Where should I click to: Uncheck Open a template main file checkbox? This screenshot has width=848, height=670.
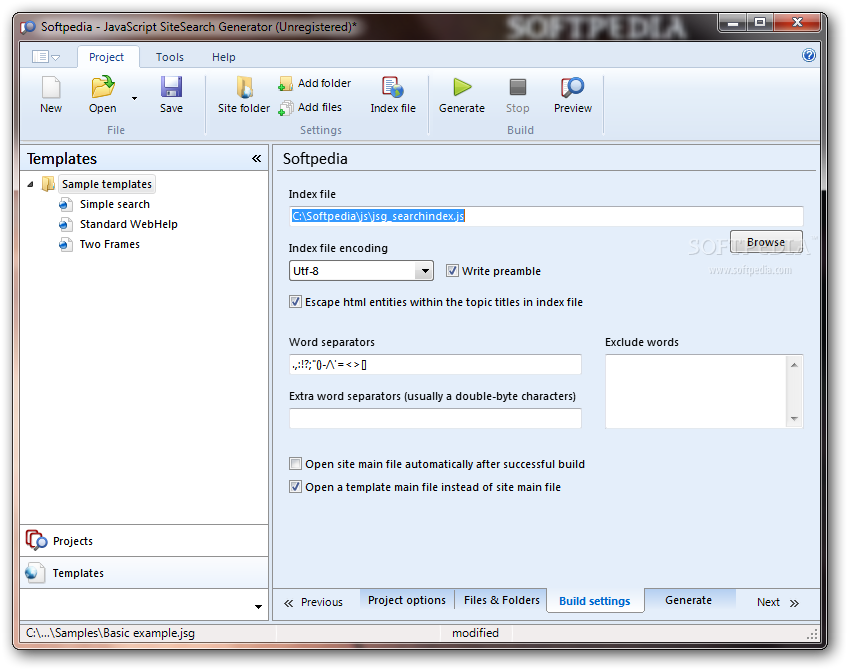click(295, 487)
